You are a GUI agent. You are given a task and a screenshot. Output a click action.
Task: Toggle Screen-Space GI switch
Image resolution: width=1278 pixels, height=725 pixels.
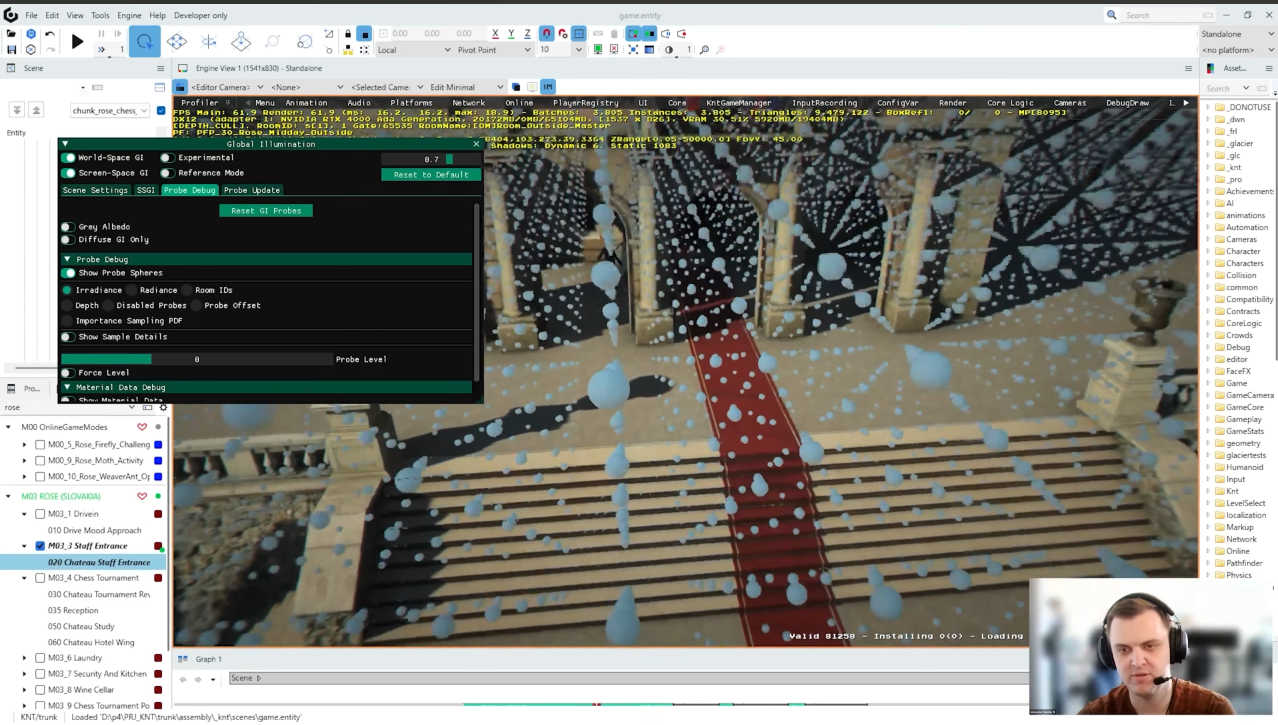coord(68,173)
